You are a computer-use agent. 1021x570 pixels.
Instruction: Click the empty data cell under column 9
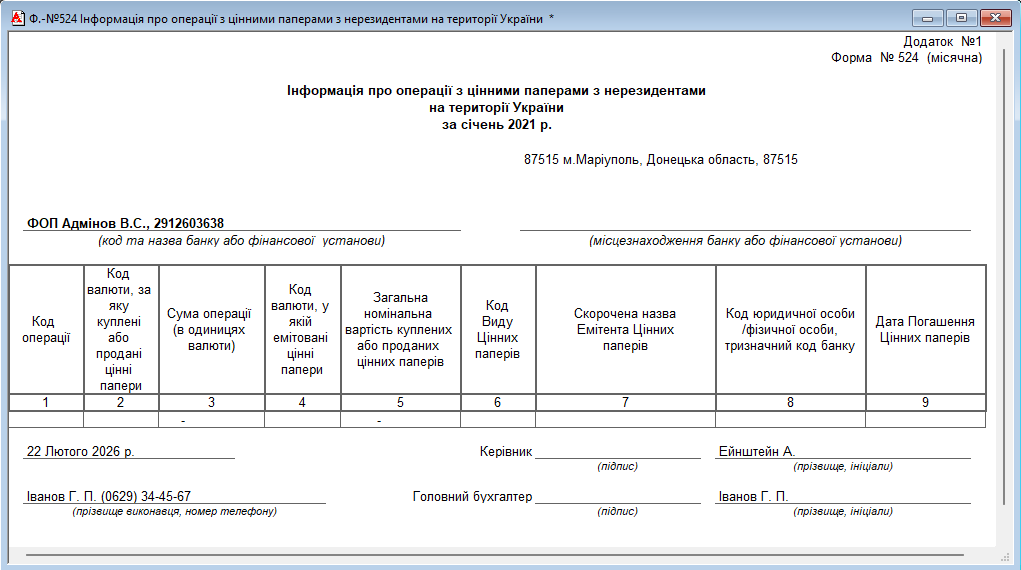(x=925, y=420)
